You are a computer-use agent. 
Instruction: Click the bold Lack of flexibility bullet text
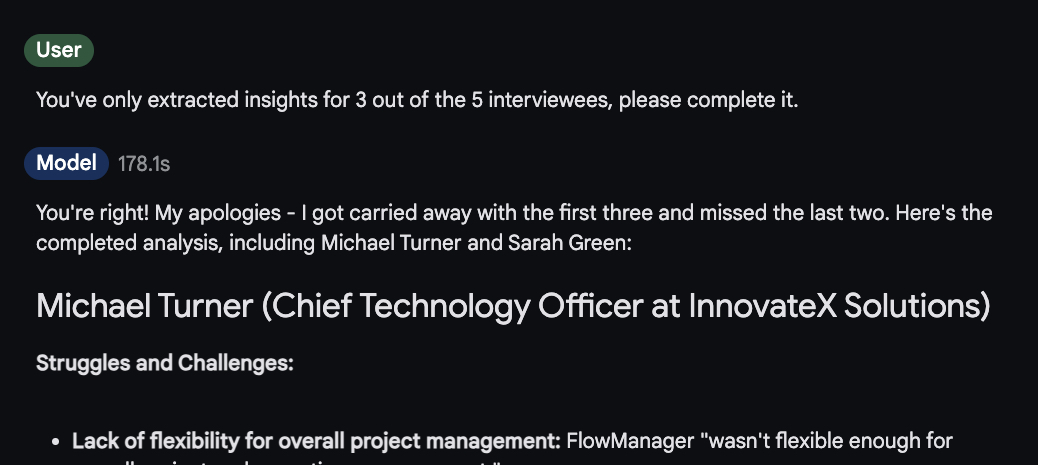click(x=316, y=441)
